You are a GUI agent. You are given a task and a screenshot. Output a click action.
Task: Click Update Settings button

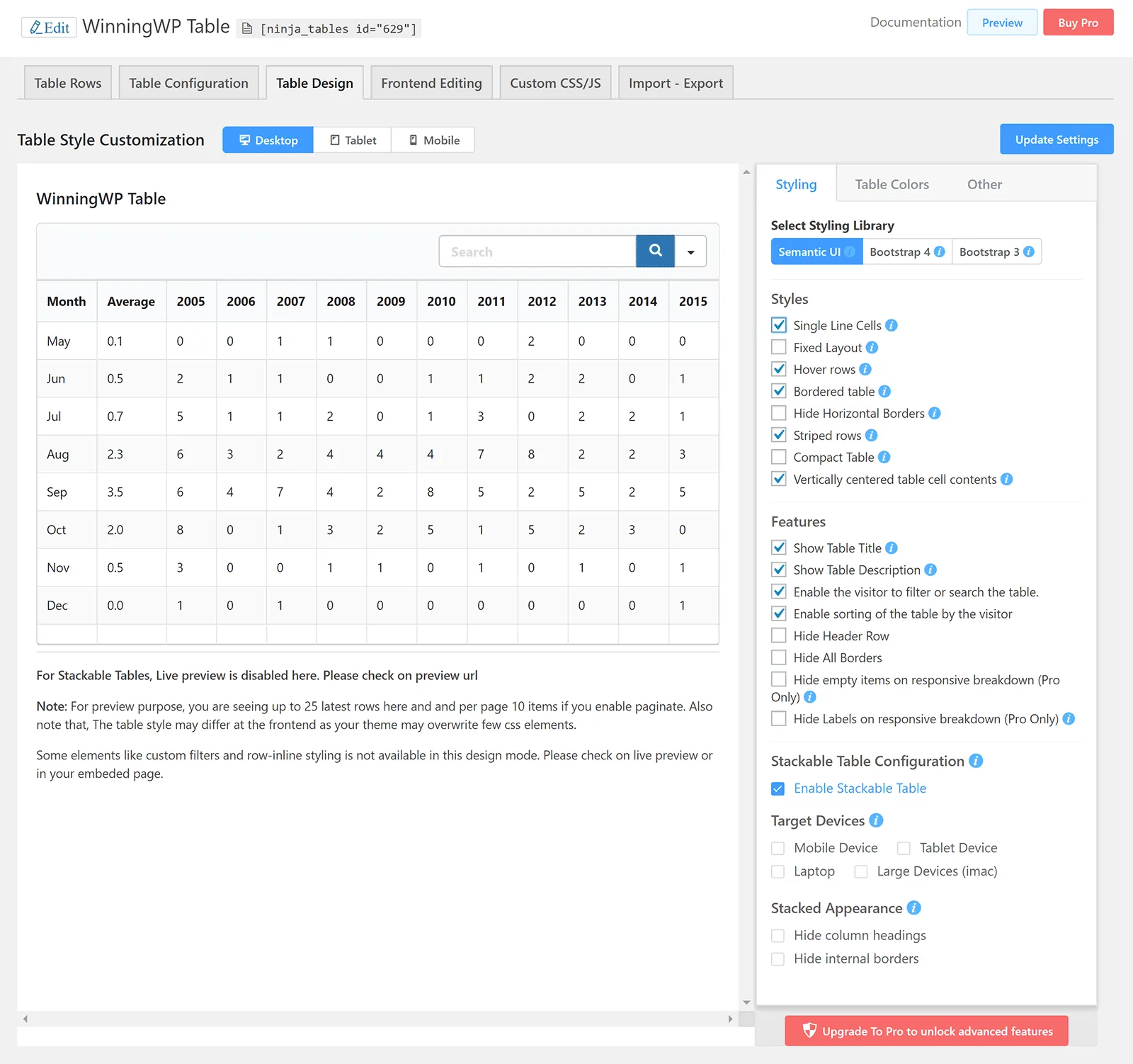click(1057, 139)
